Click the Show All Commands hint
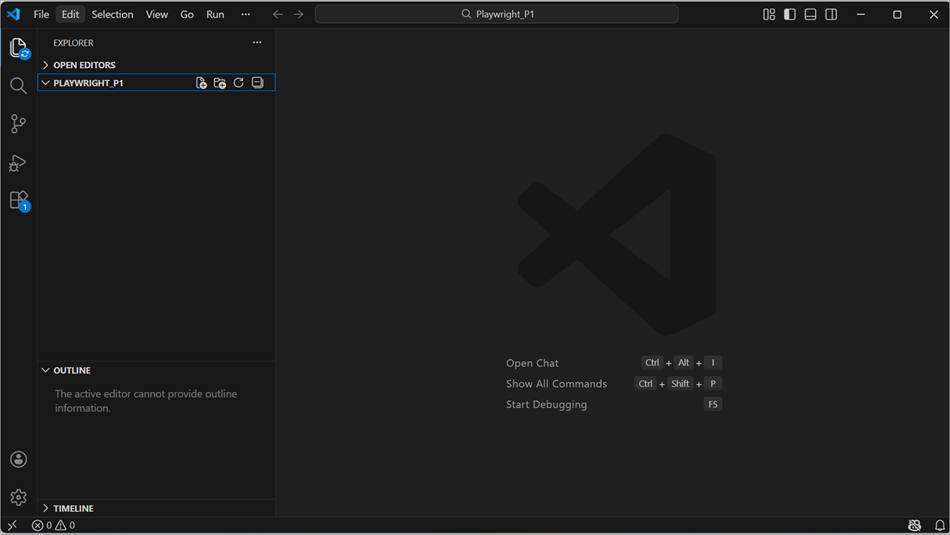Image resolution: width=950 pixels, height=535 pixels. pyautogui.click(x=614, y=384)
